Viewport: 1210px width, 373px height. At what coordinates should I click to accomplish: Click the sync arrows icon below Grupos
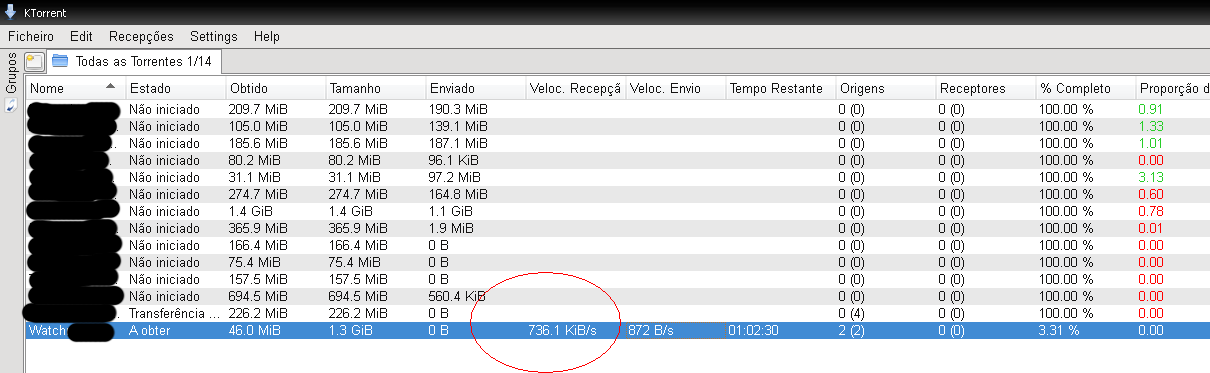tap(11, 105)
